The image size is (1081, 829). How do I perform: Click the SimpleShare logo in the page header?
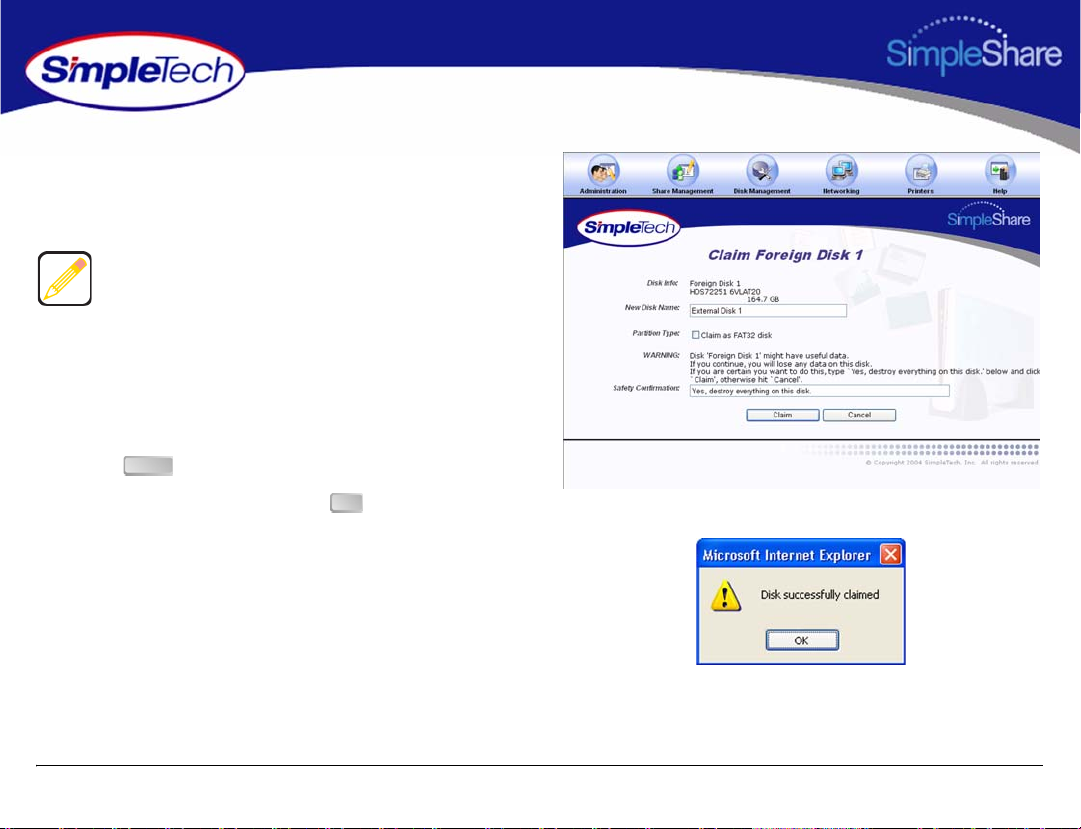click(x=973, y=47)
